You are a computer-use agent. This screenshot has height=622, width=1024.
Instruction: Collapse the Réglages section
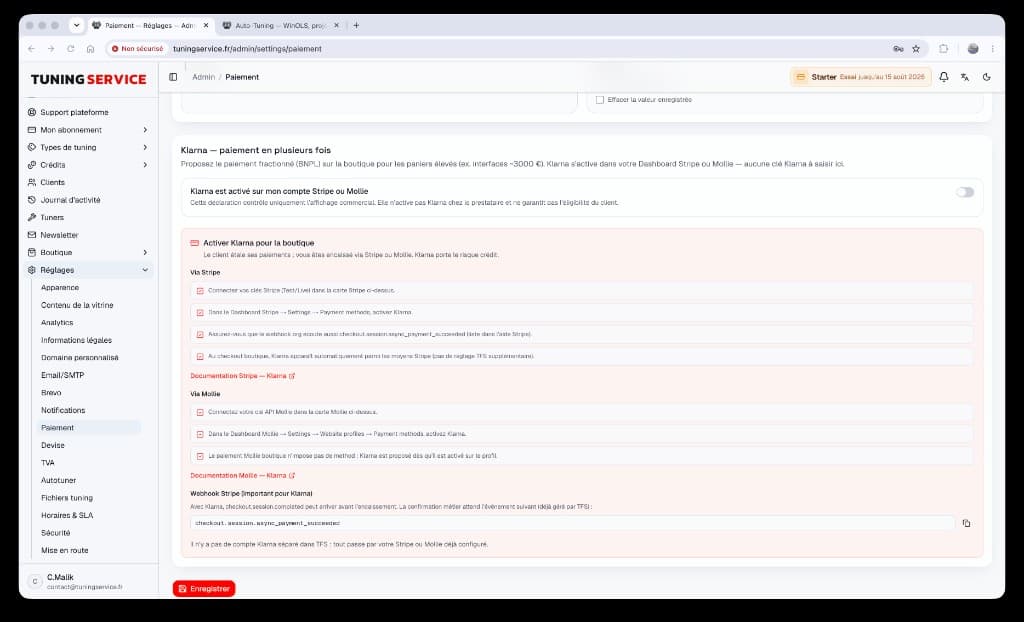pyautogui.click(x=145, y=270)
